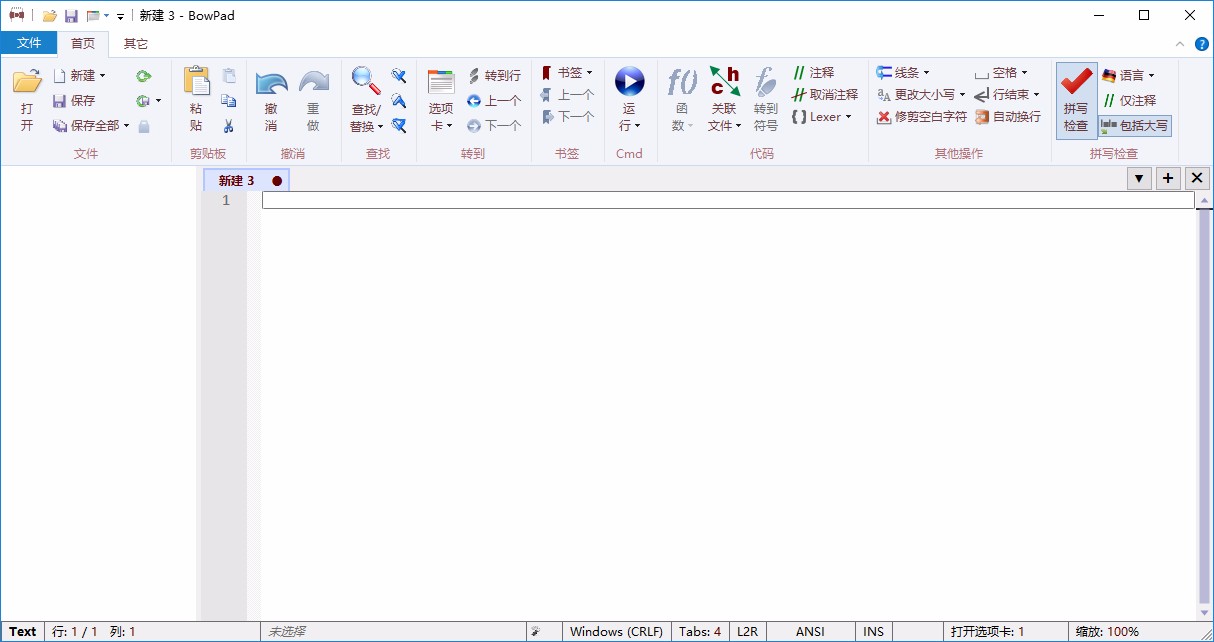Screen dimensions: 1214x642
Task: Open the 文件 file menu tab
Action: pos(29,43)
